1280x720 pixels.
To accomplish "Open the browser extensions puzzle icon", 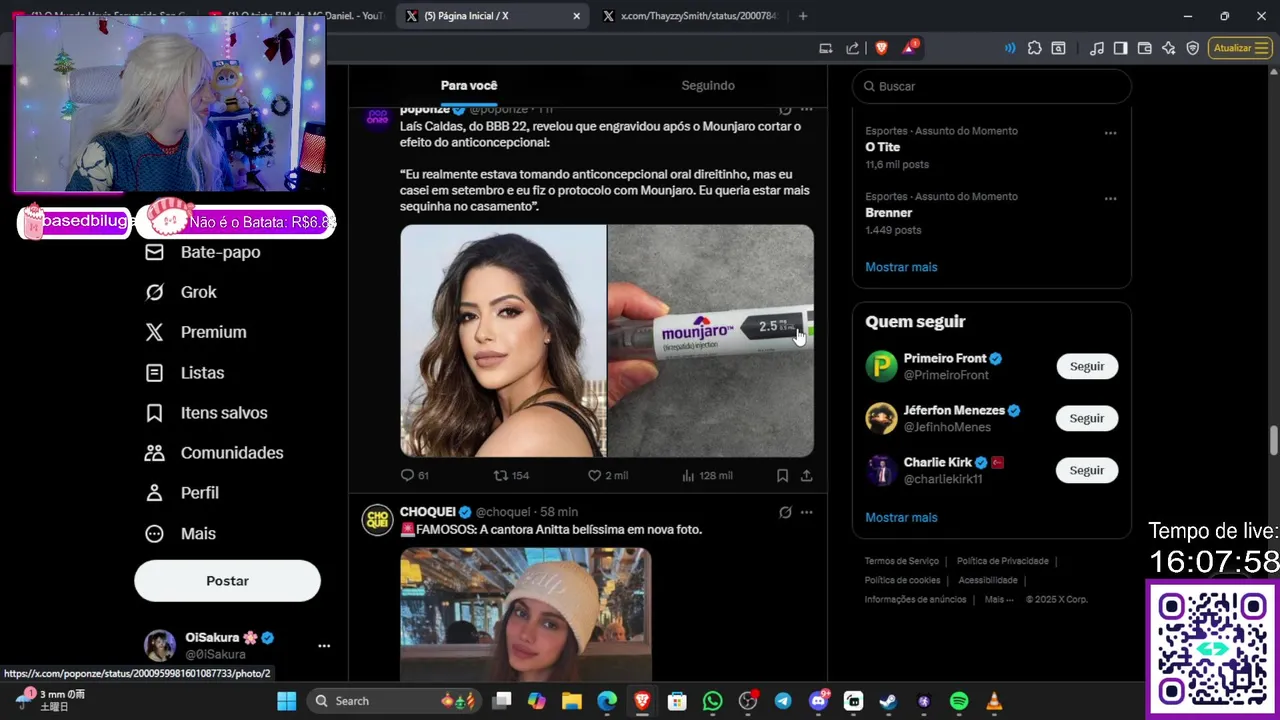I will (x=1034, y=48).
